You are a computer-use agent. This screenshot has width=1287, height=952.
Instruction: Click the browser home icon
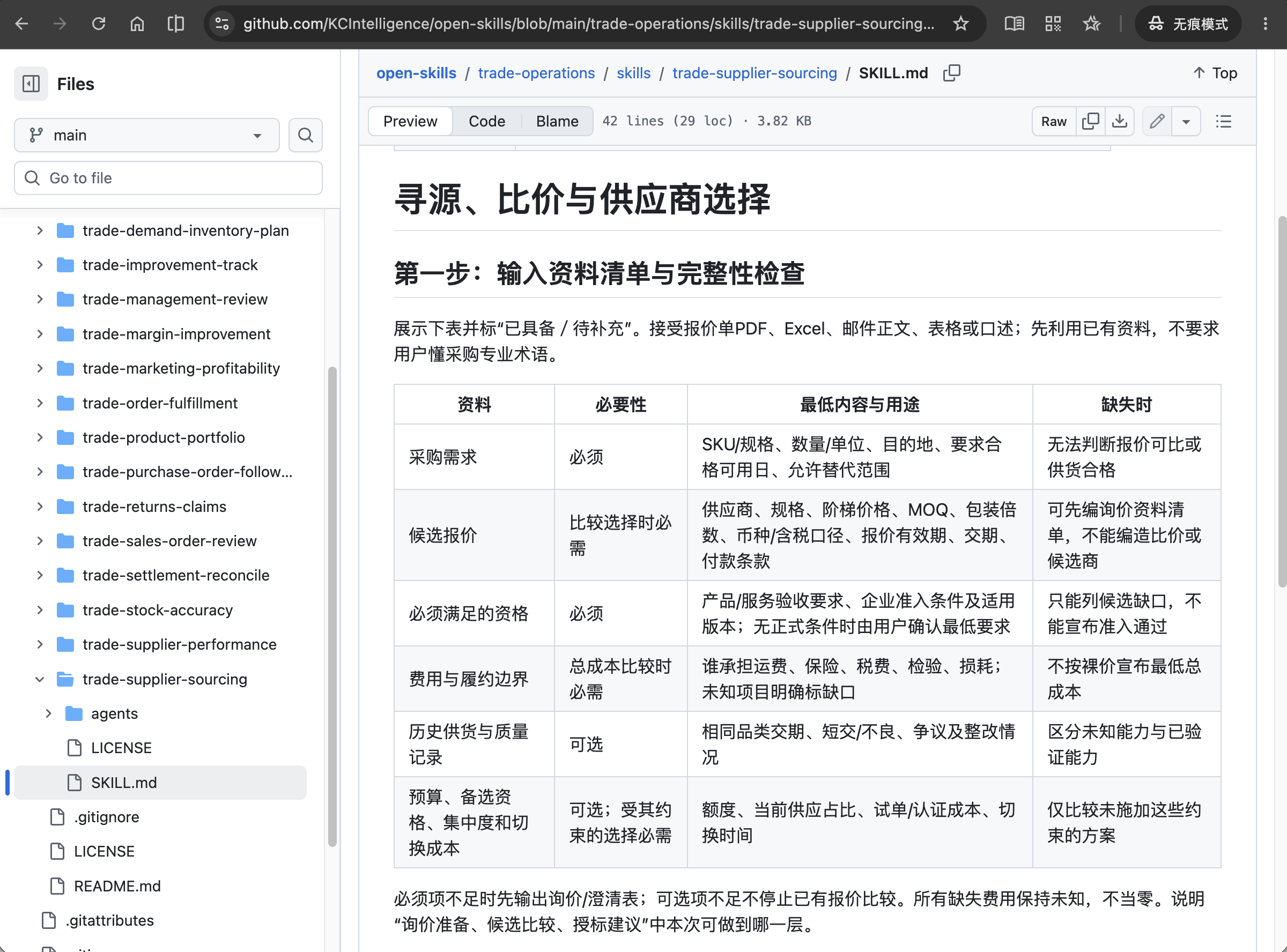(x=137, y=24)
